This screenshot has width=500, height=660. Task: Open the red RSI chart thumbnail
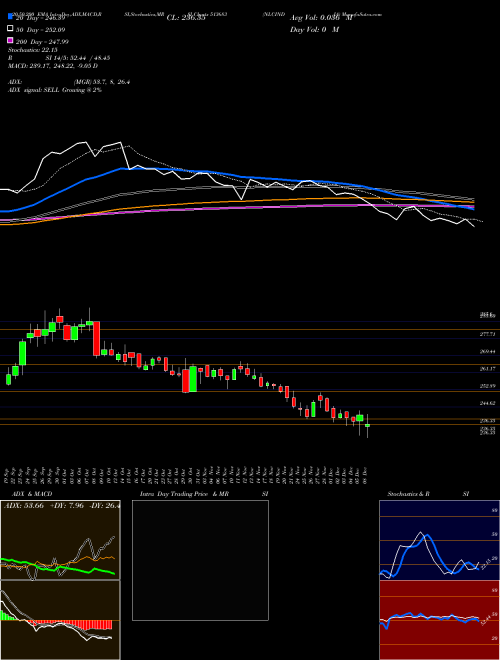(439, 620)
